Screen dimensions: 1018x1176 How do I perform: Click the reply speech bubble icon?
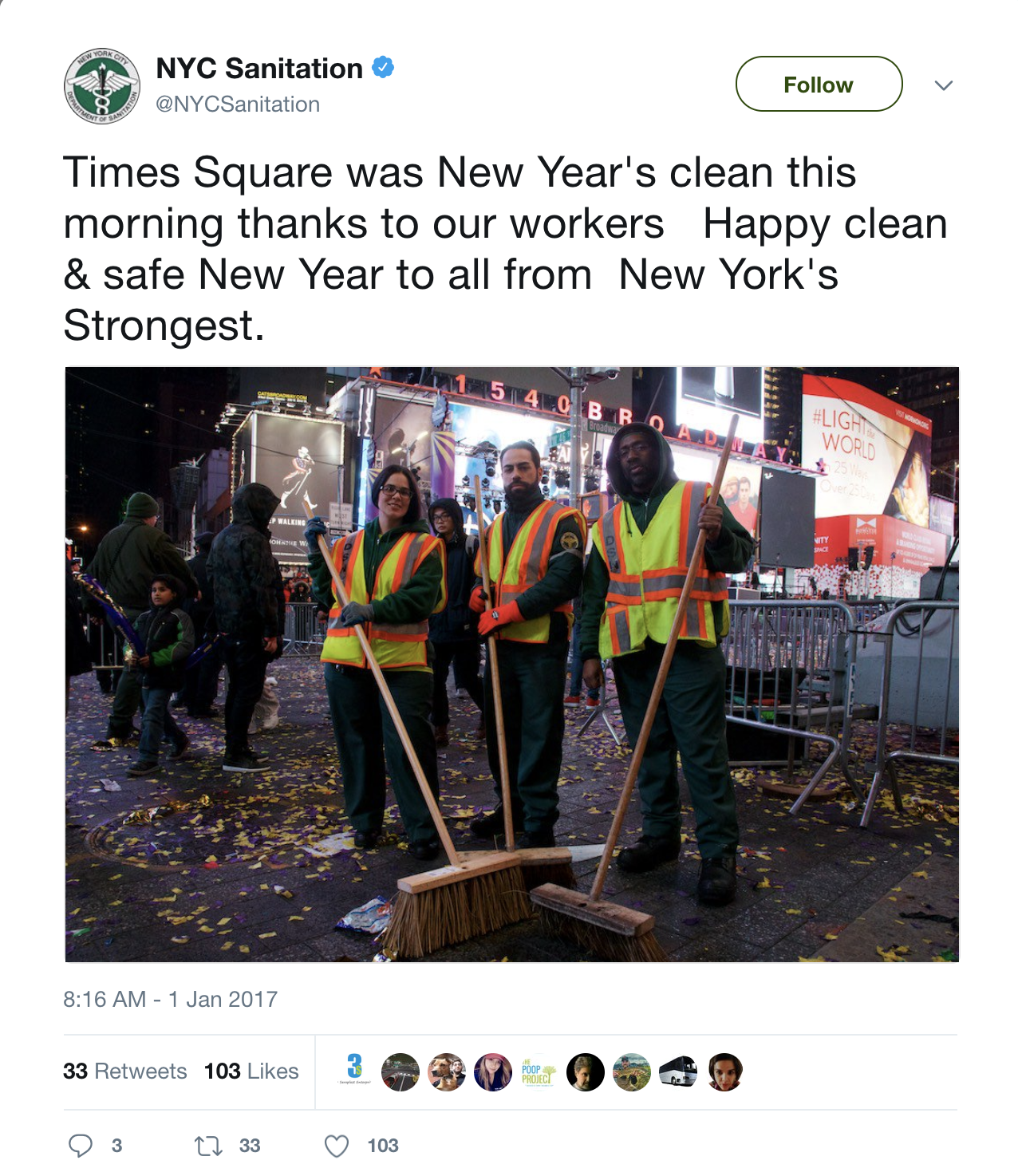tap(80, 1146)
